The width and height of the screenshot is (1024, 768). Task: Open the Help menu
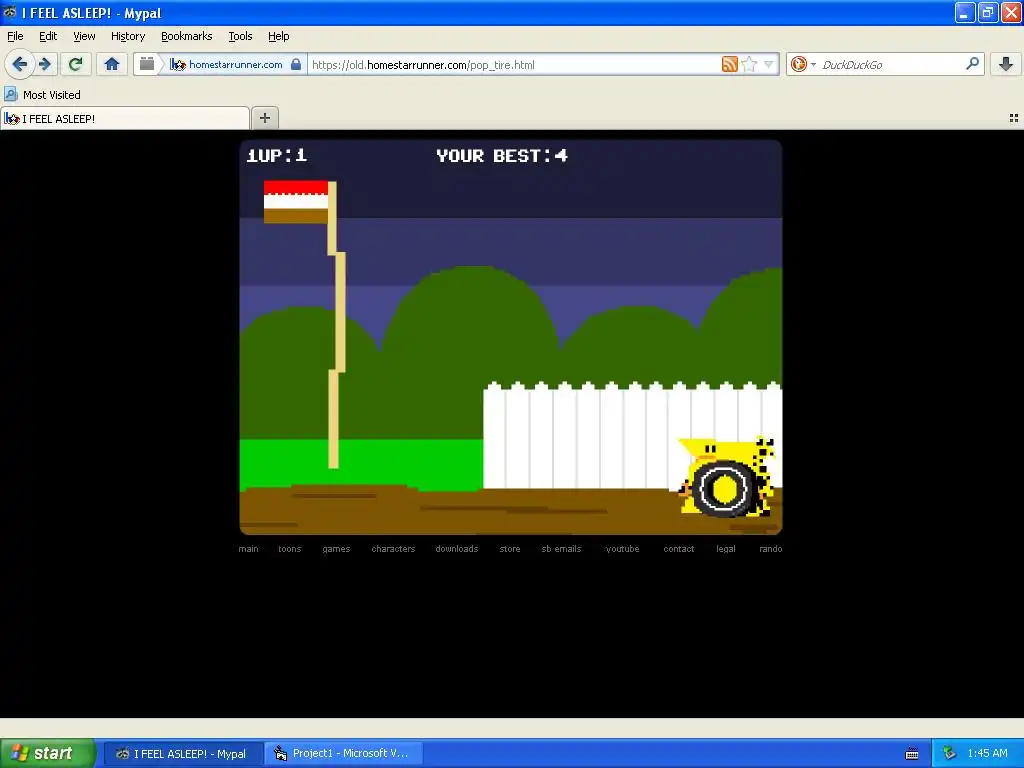click(x=279, y=36)
